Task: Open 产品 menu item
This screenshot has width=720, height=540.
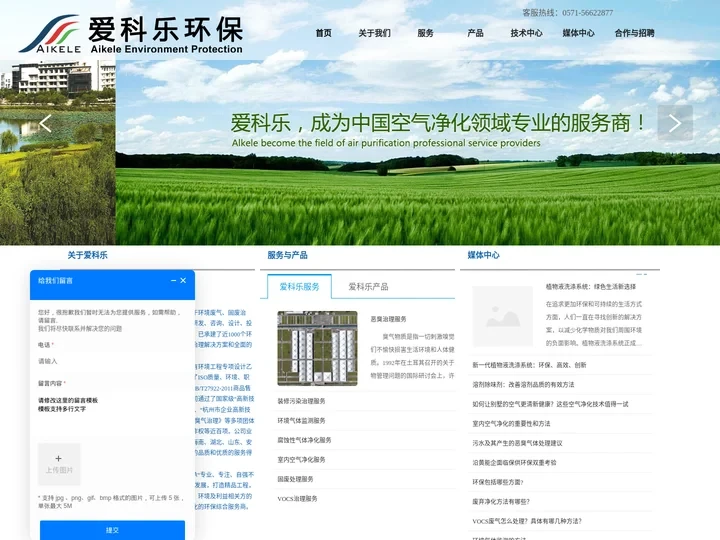Action: [x=475, y=33]
